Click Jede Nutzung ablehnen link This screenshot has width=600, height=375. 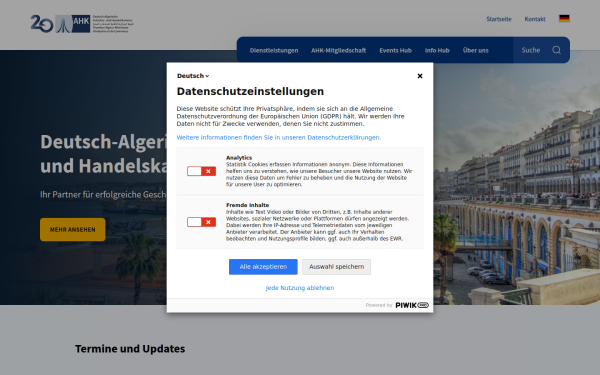click(x=300, y=288)
